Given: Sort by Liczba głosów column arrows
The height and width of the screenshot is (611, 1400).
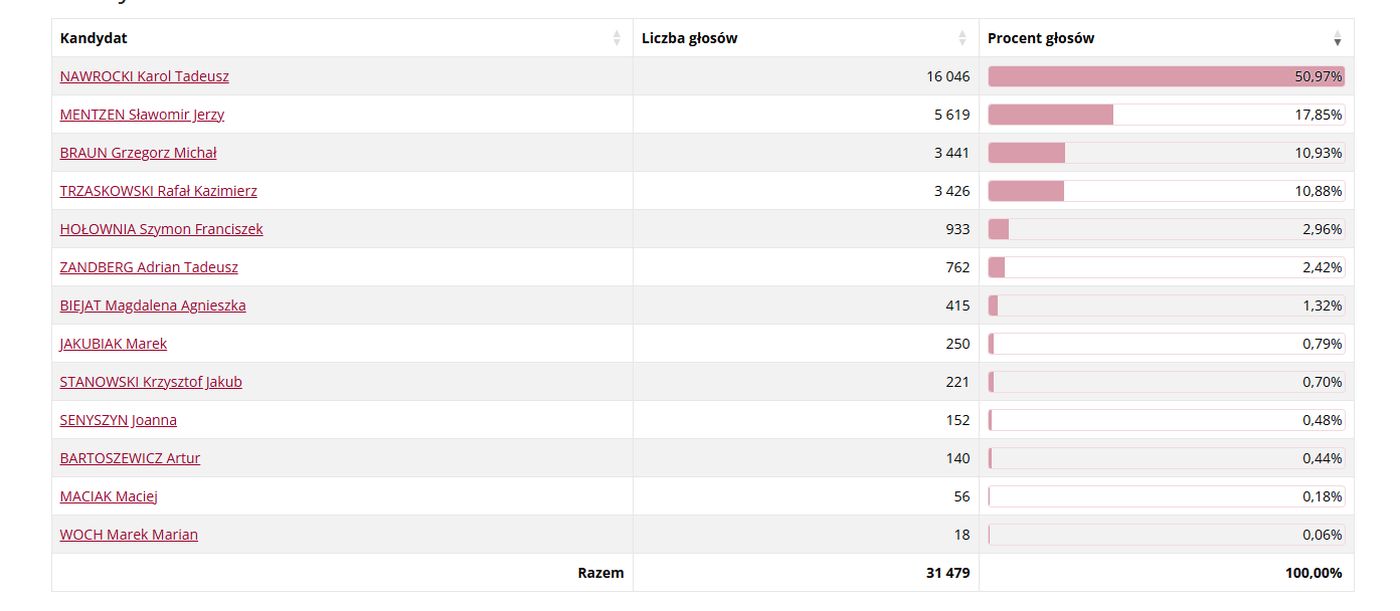Looking at the screenshot, I should click(962, 38).
